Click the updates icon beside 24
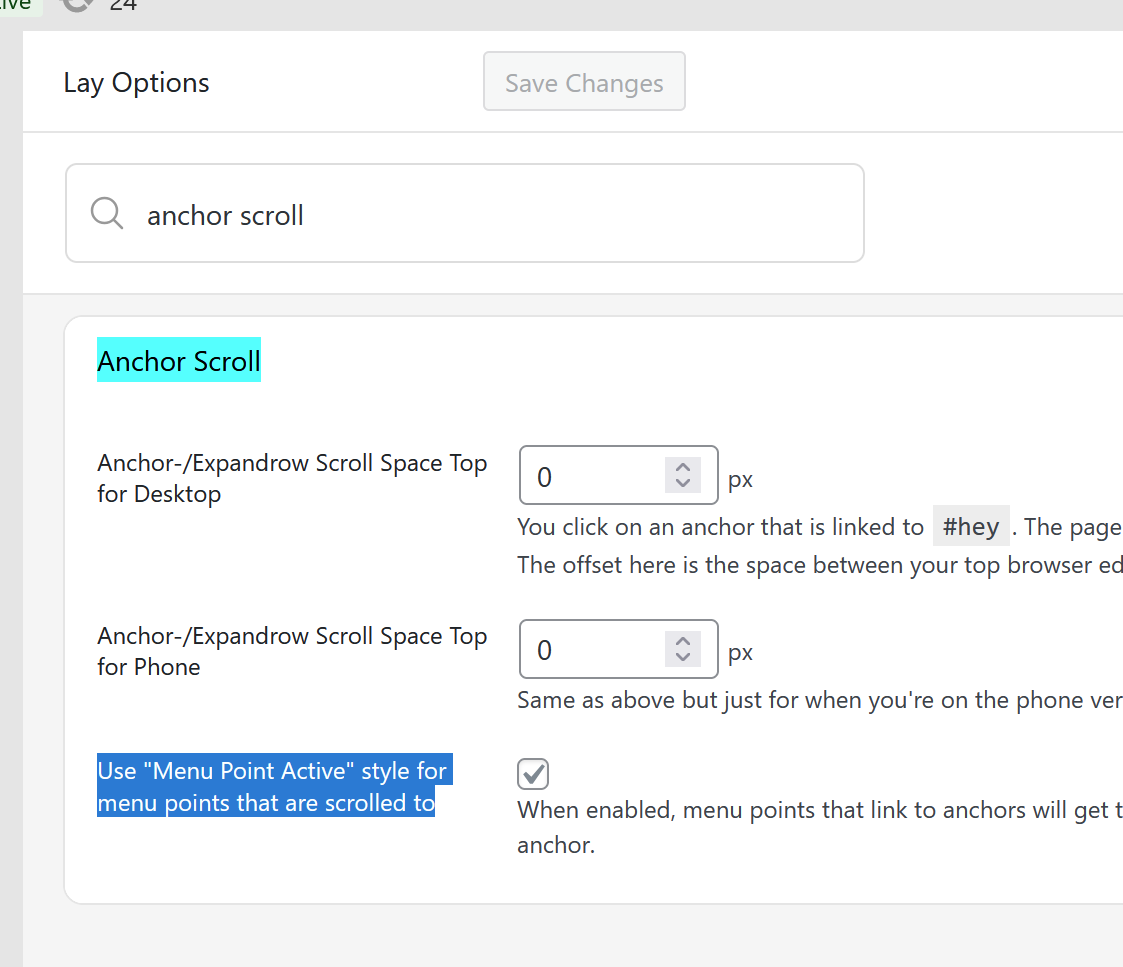 click(78, 4)
